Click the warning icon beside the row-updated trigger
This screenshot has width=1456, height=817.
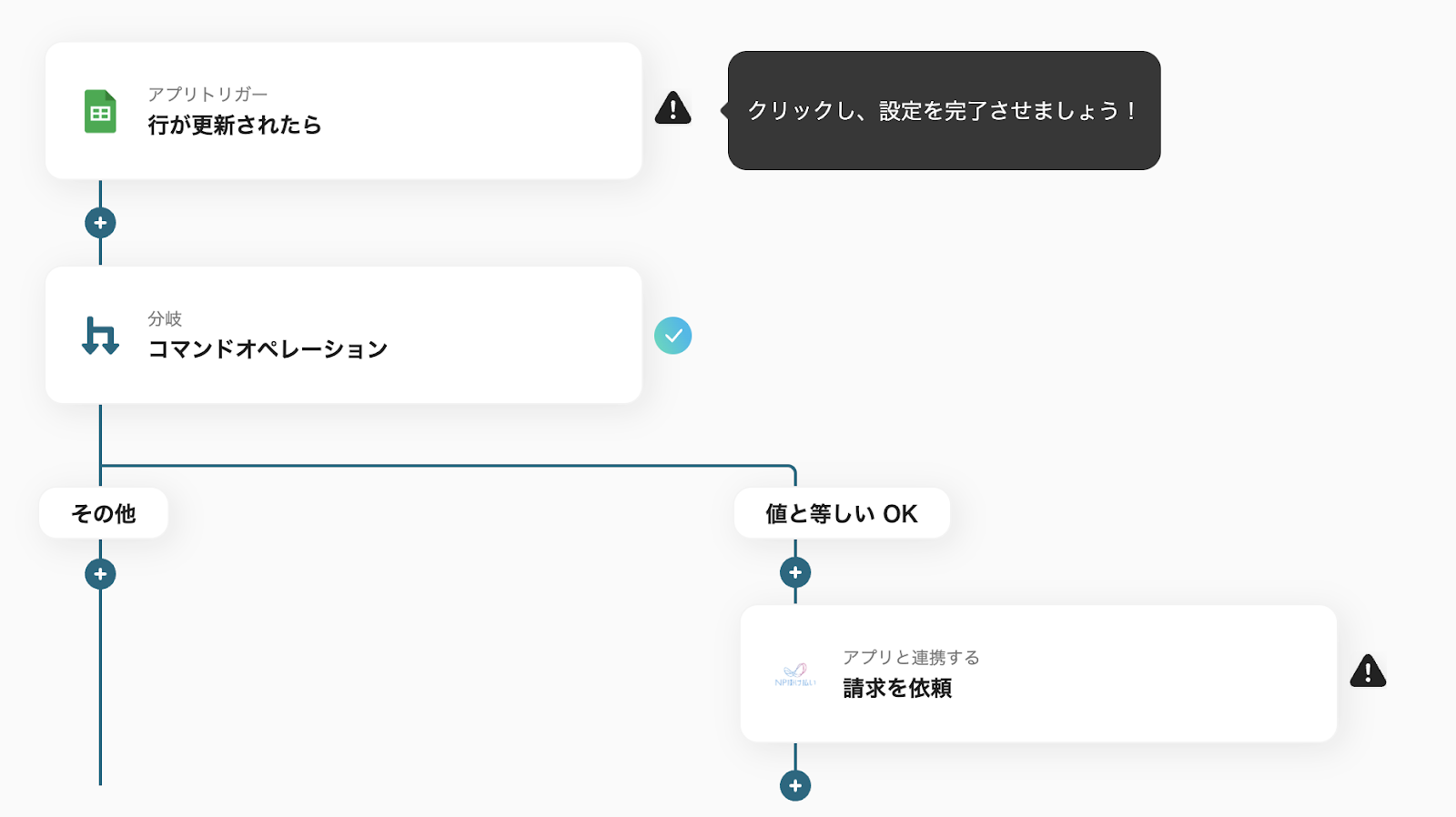pyautogui.click(x=672, y=108)
